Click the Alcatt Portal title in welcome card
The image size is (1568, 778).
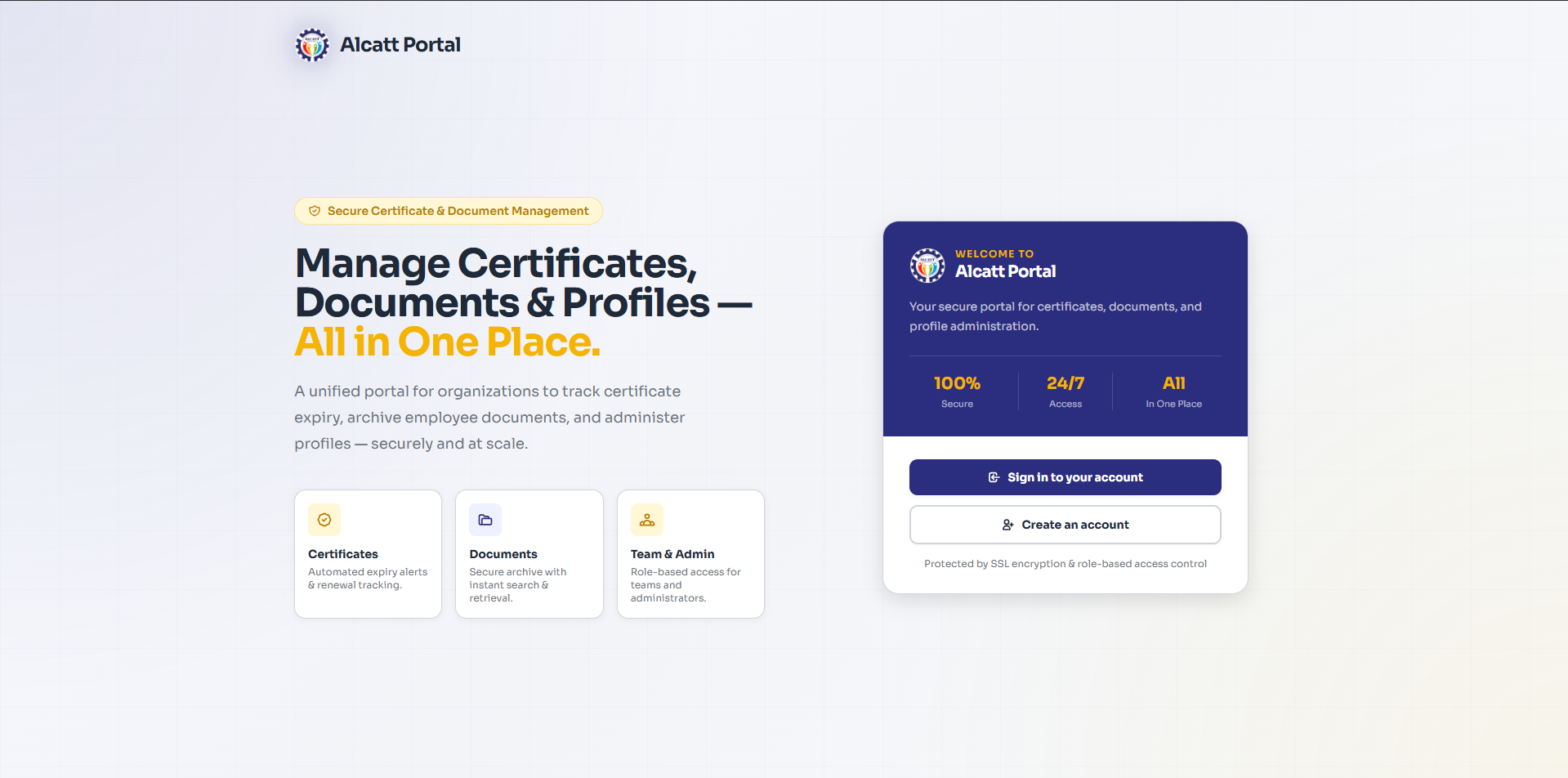coord(1006,271)
